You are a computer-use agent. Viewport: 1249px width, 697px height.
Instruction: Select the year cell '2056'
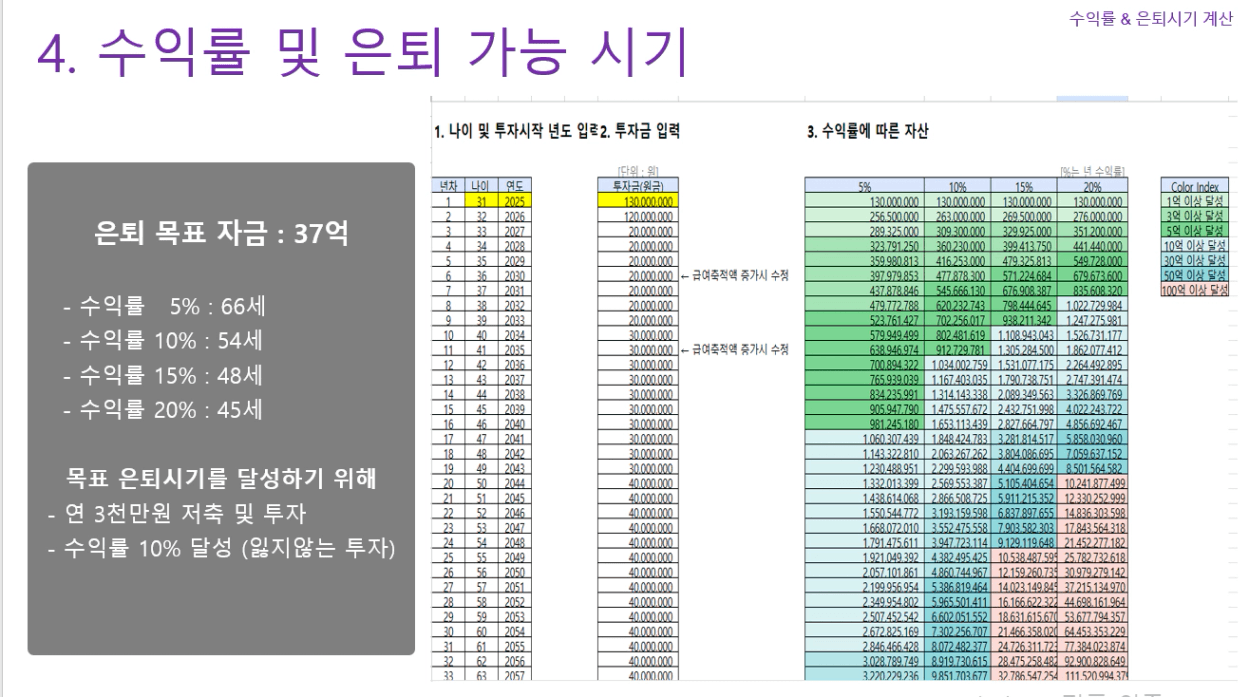[514, 662]
